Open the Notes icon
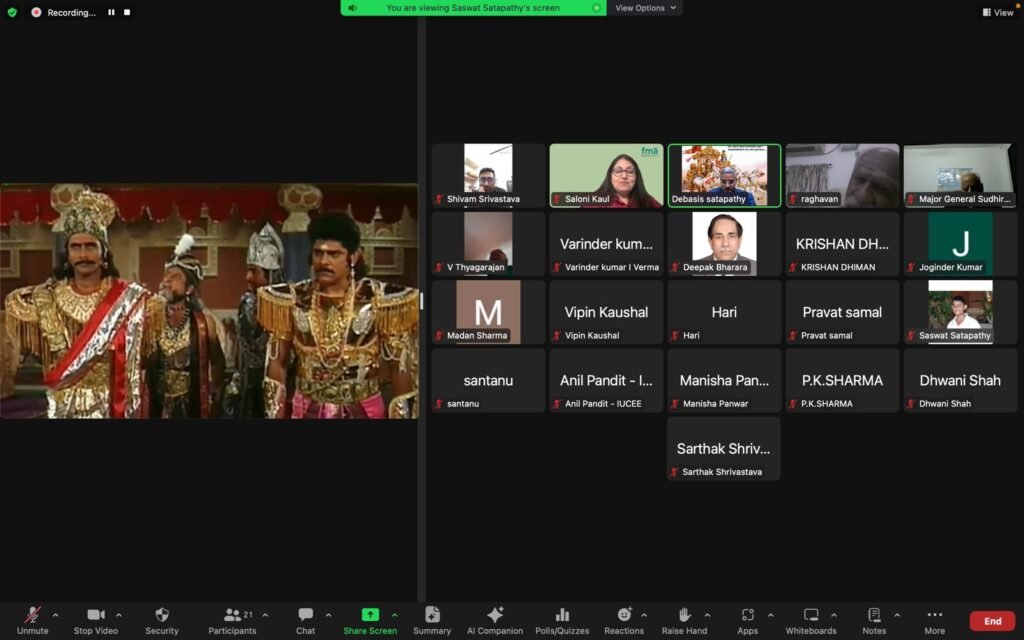Image resolution: width=1024 pixels, height=640 pixels. pyautogui.click(x=874, y=615)
